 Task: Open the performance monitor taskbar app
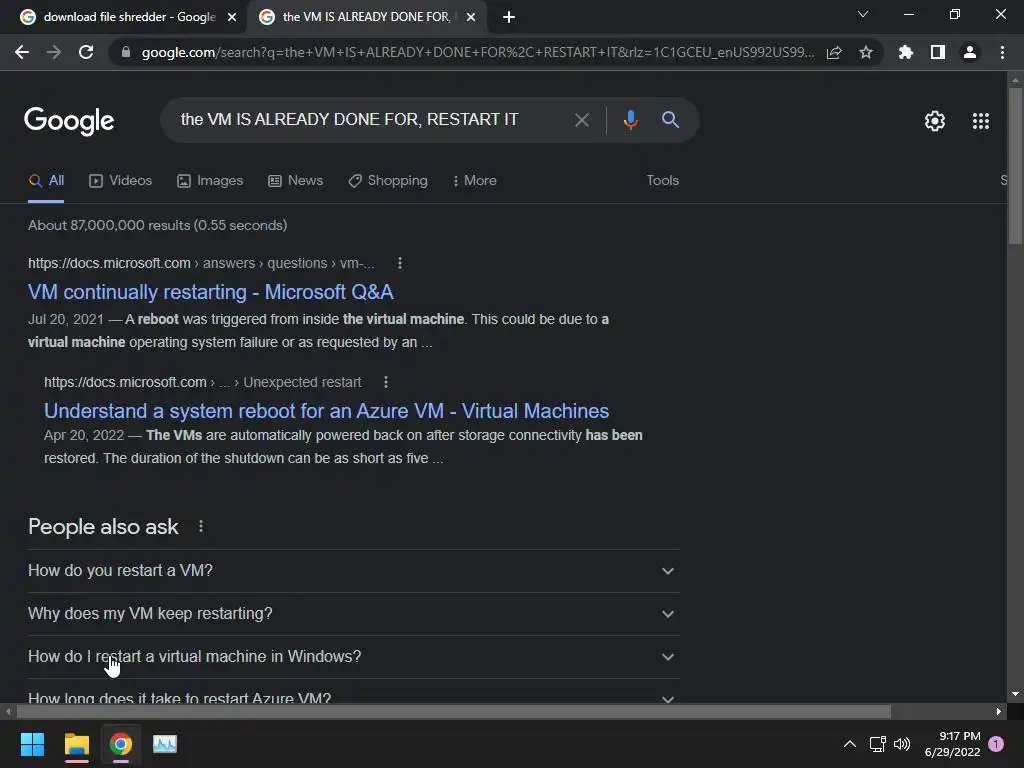(x=165, y=744)
